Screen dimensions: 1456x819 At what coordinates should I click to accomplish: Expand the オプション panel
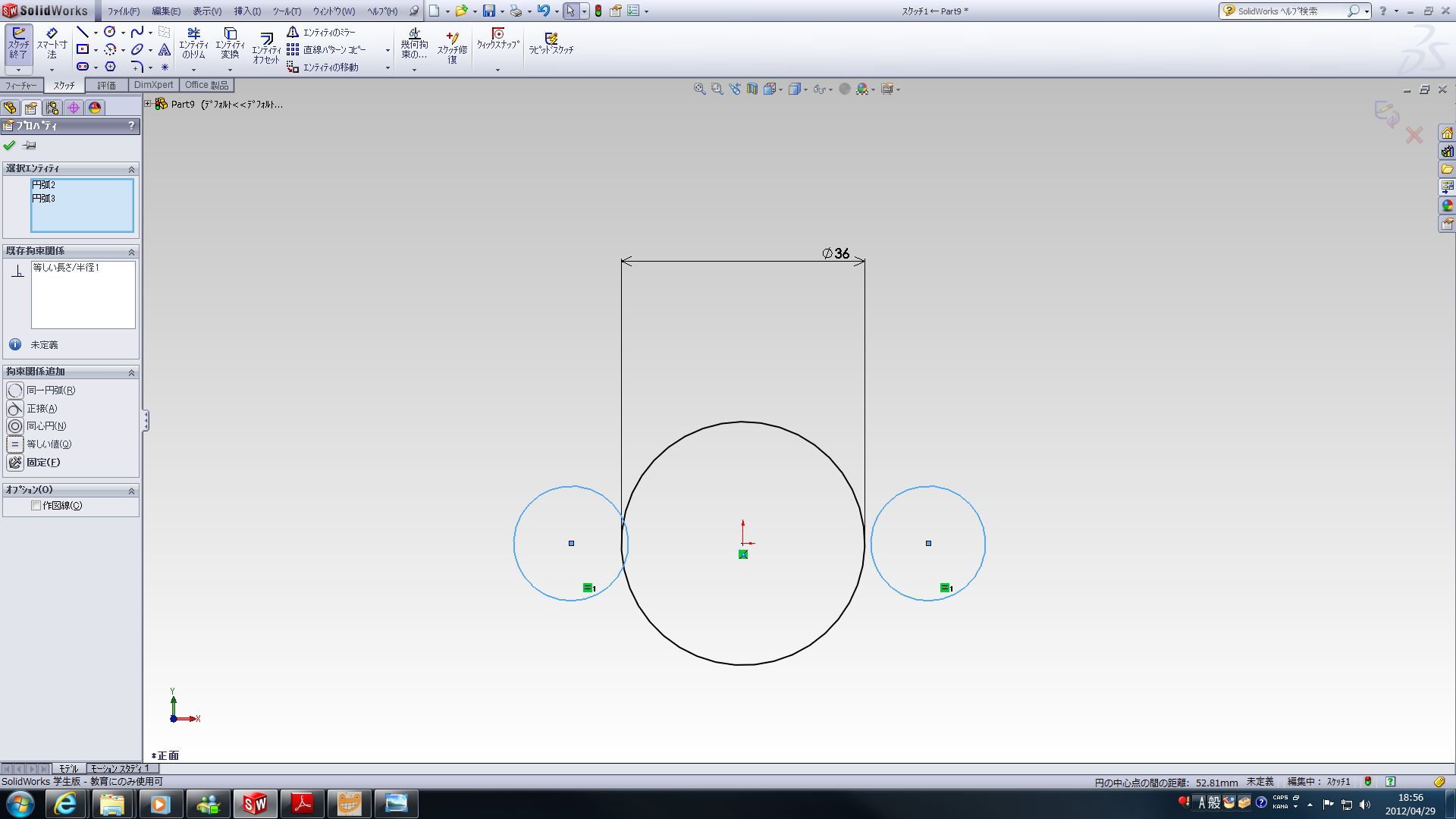click(131, 490)
